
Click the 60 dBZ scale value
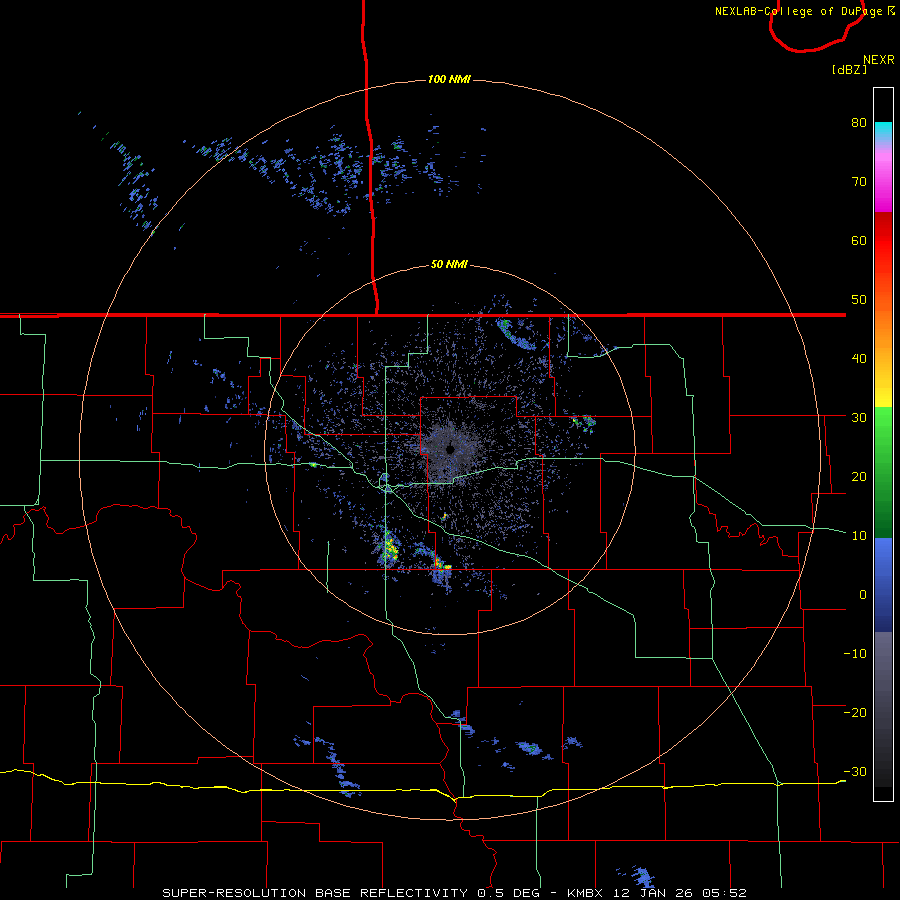859,240
